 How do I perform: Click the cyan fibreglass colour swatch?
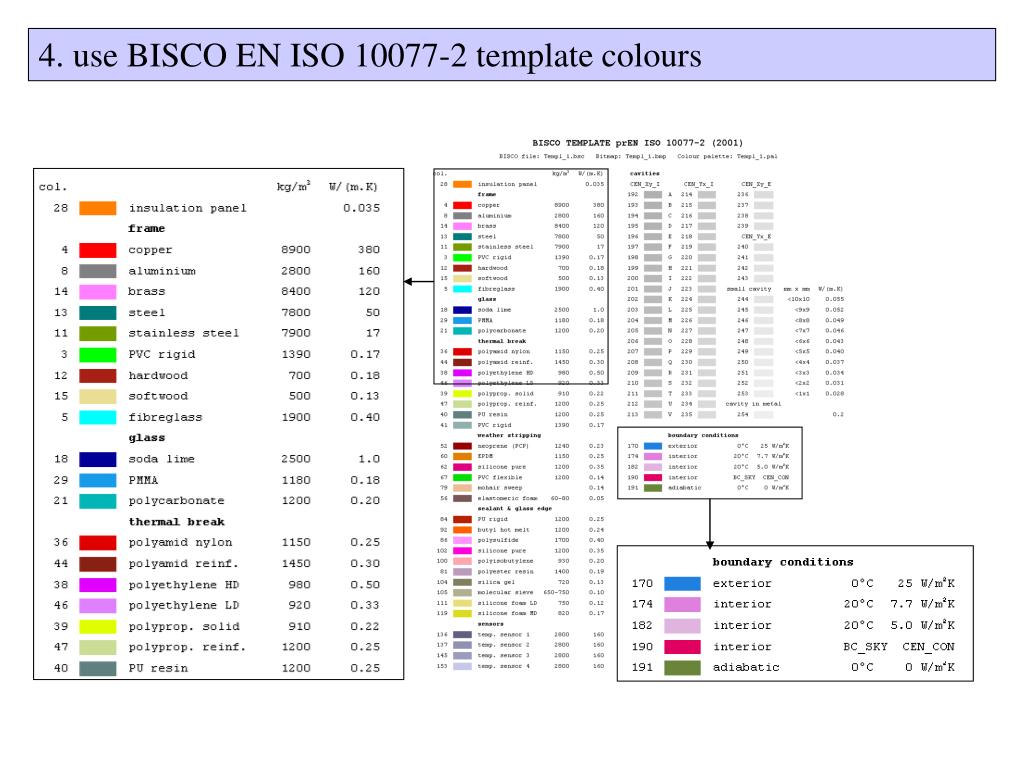pos(98,417)
